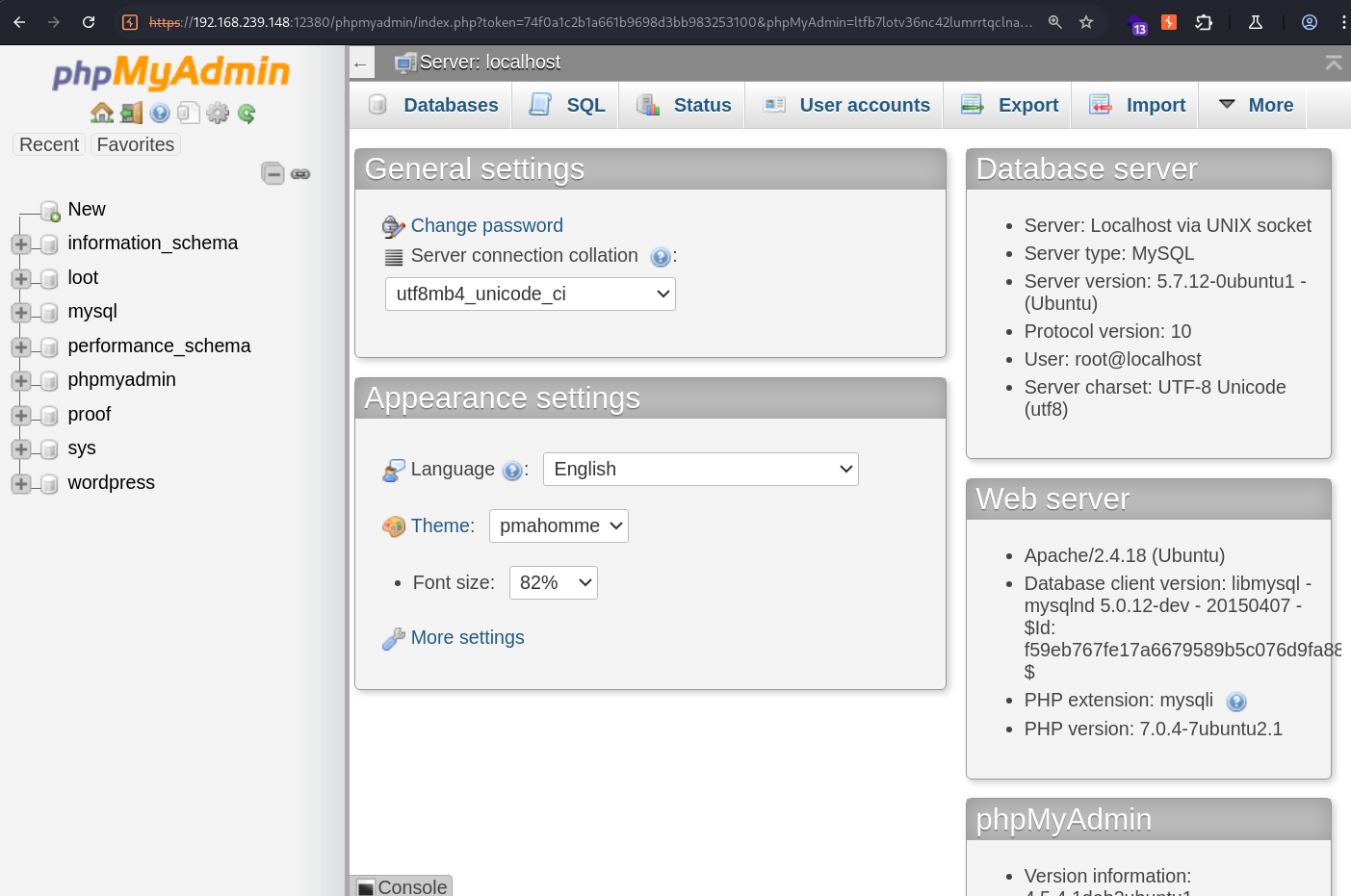Switch to Recent tables list
The image size is (1351, 896).
[x=49, y=144]
